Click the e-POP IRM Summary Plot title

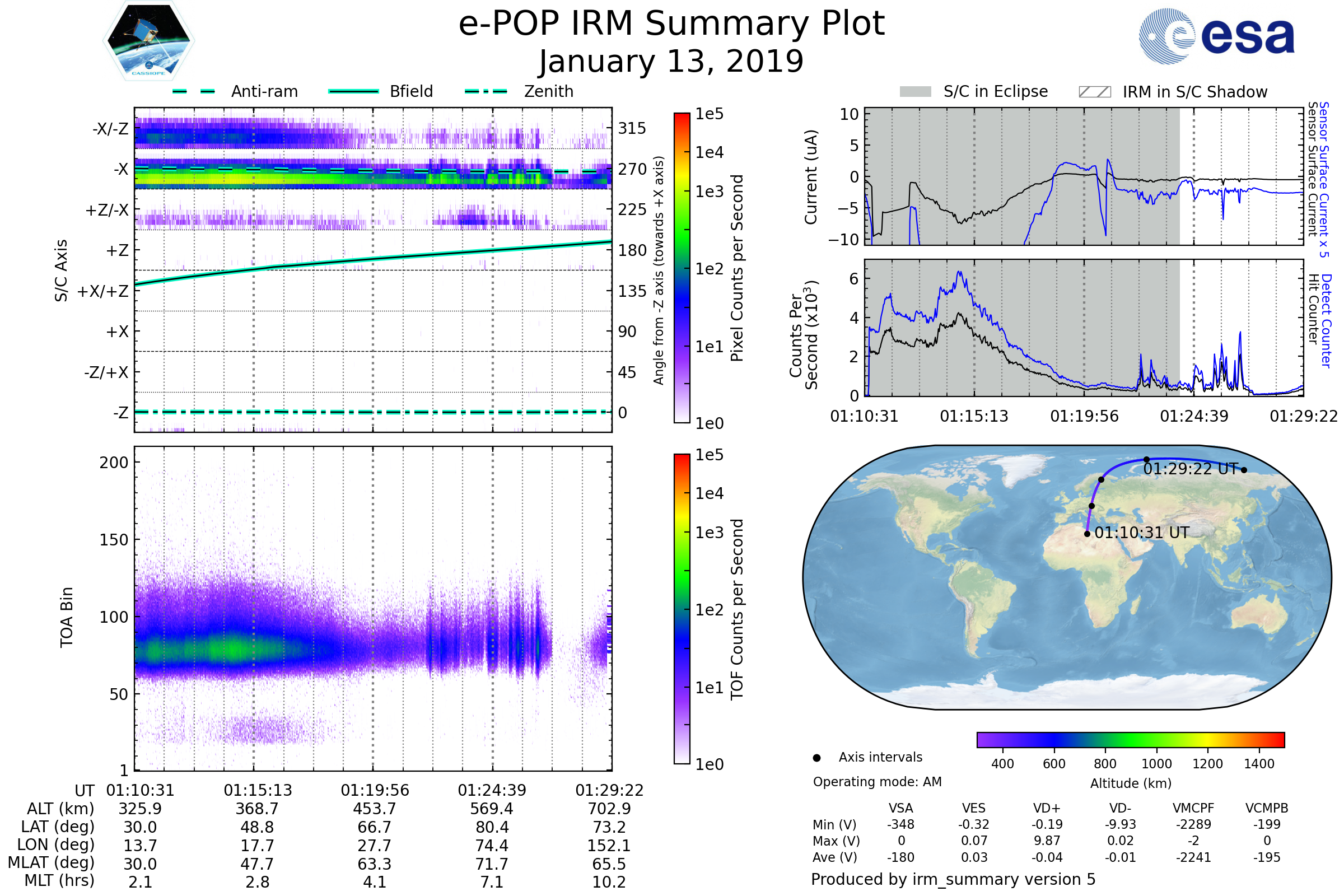(671, 24)
